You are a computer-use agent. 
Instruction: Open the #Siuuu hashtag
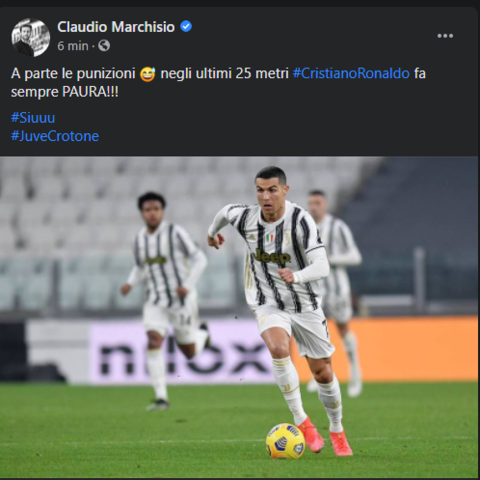coord(33,118)
